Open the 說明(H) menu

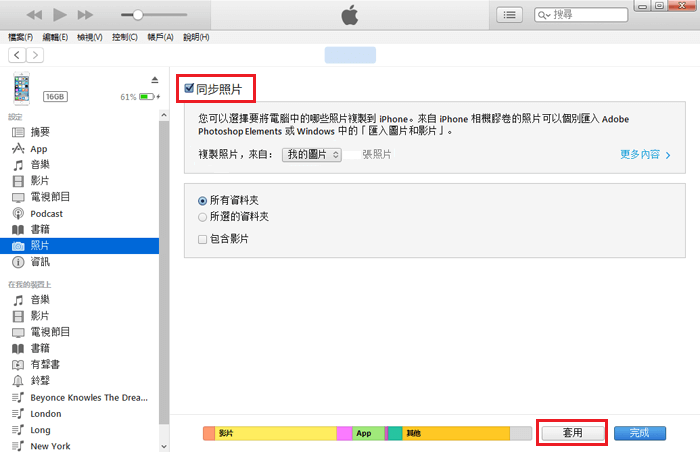coord(196,37)
